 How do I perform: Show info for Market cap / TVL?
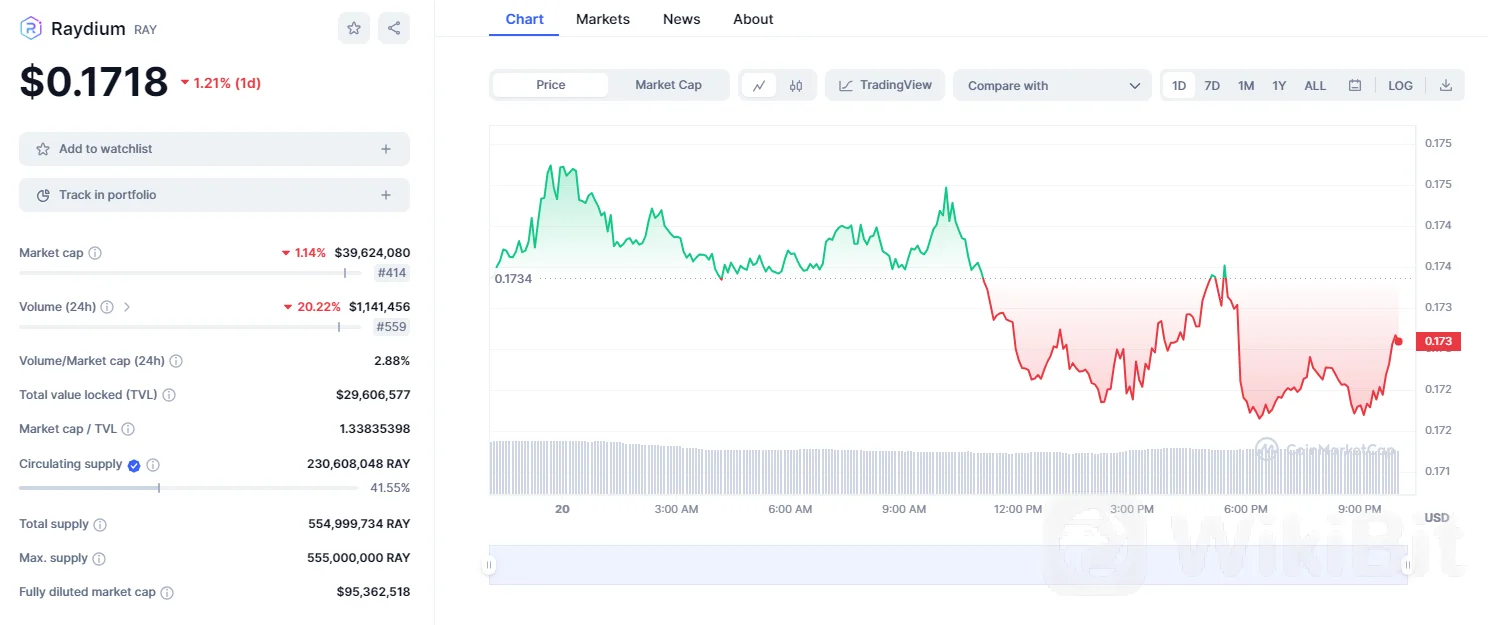pos(128,429)
